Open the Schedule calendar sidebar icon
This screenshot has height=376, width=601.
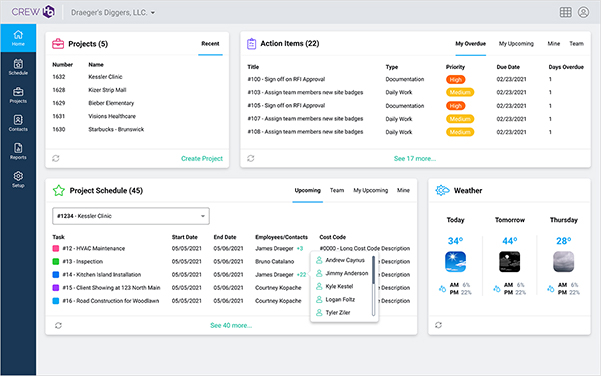18,67
